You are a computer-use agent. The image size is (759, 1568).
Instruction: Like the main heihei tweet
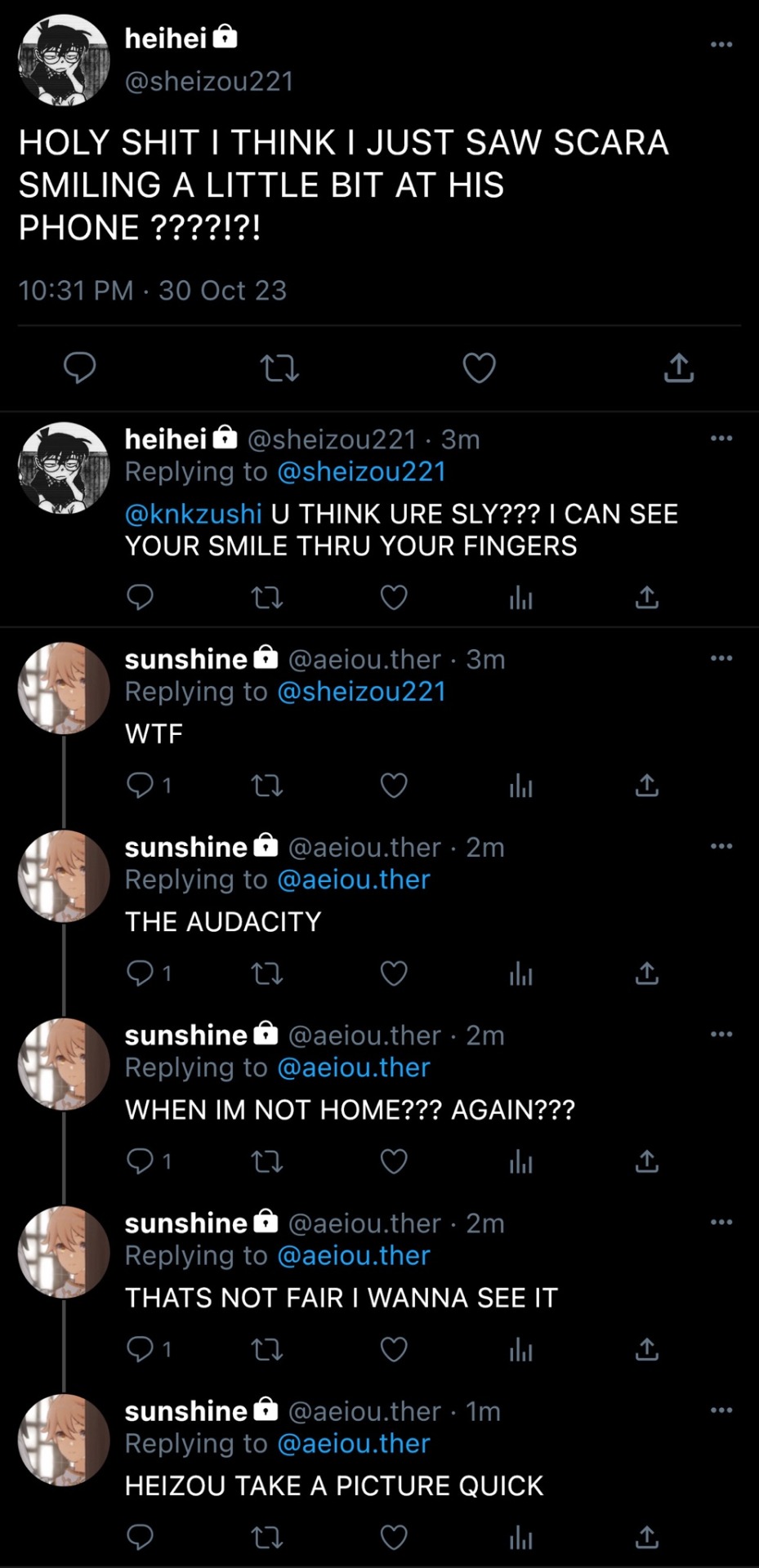pyautogui.click(x=479, y=368)
